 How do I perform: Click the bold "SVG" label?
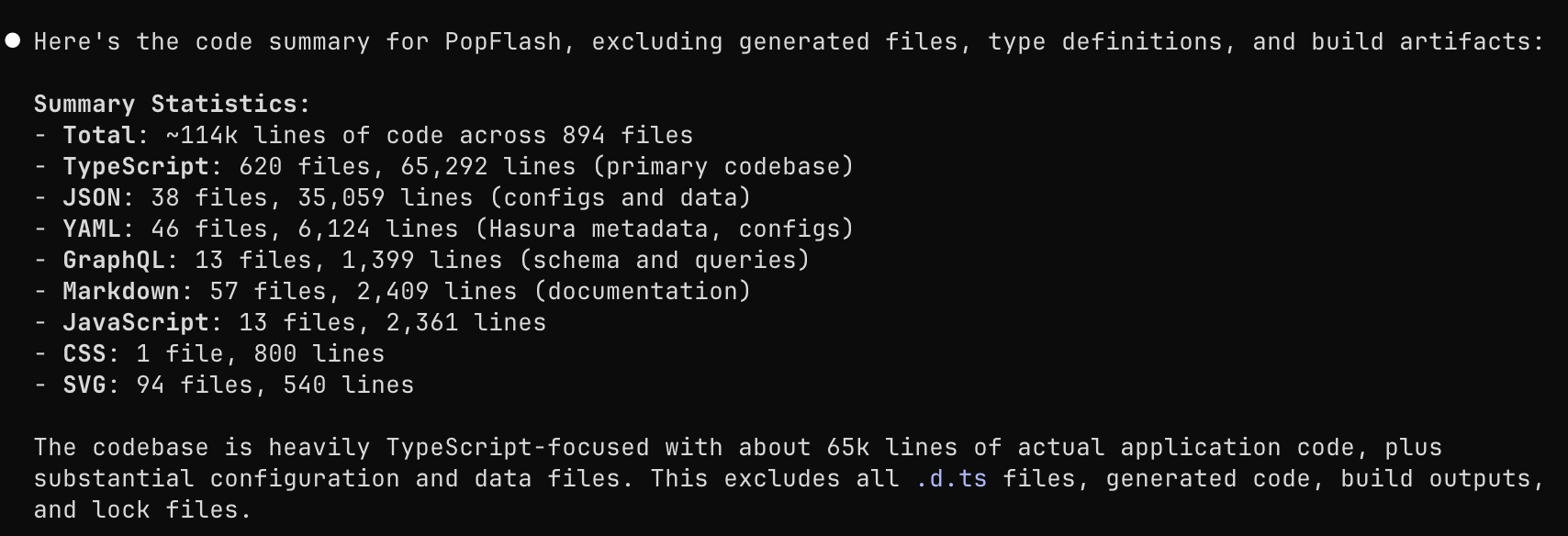tap(84, 385)
